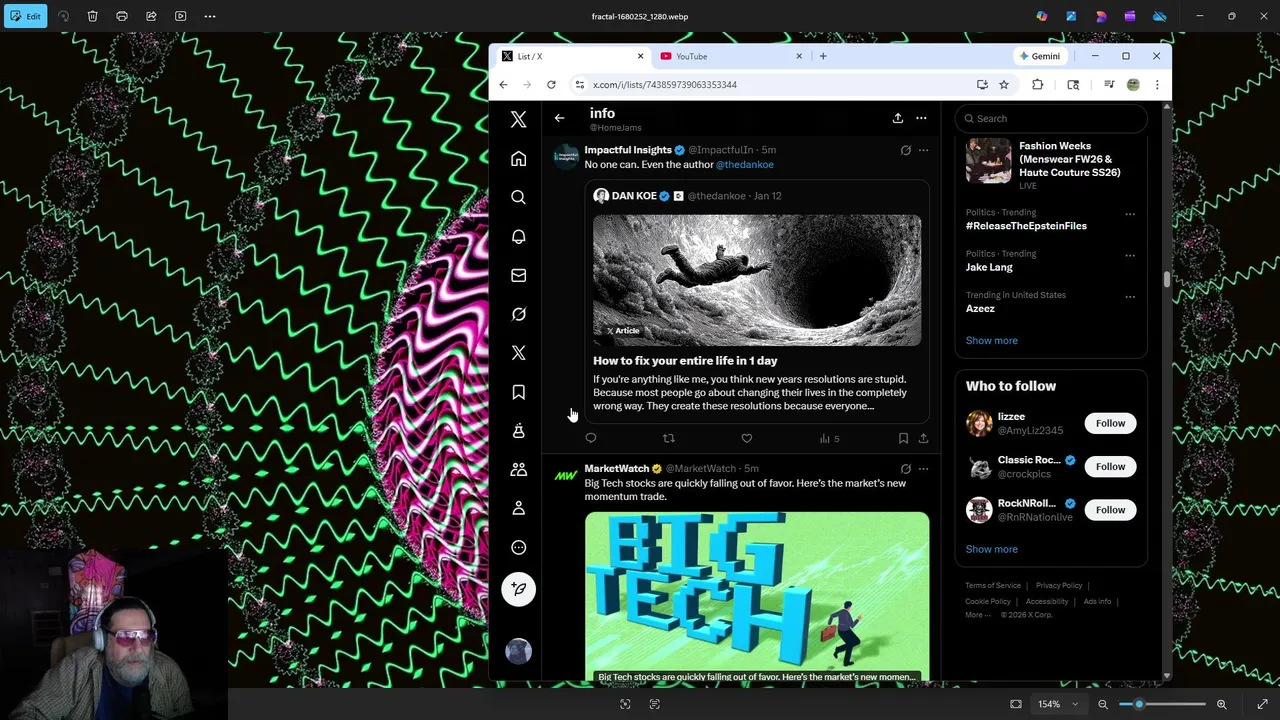Go to X home via logo

518,119
